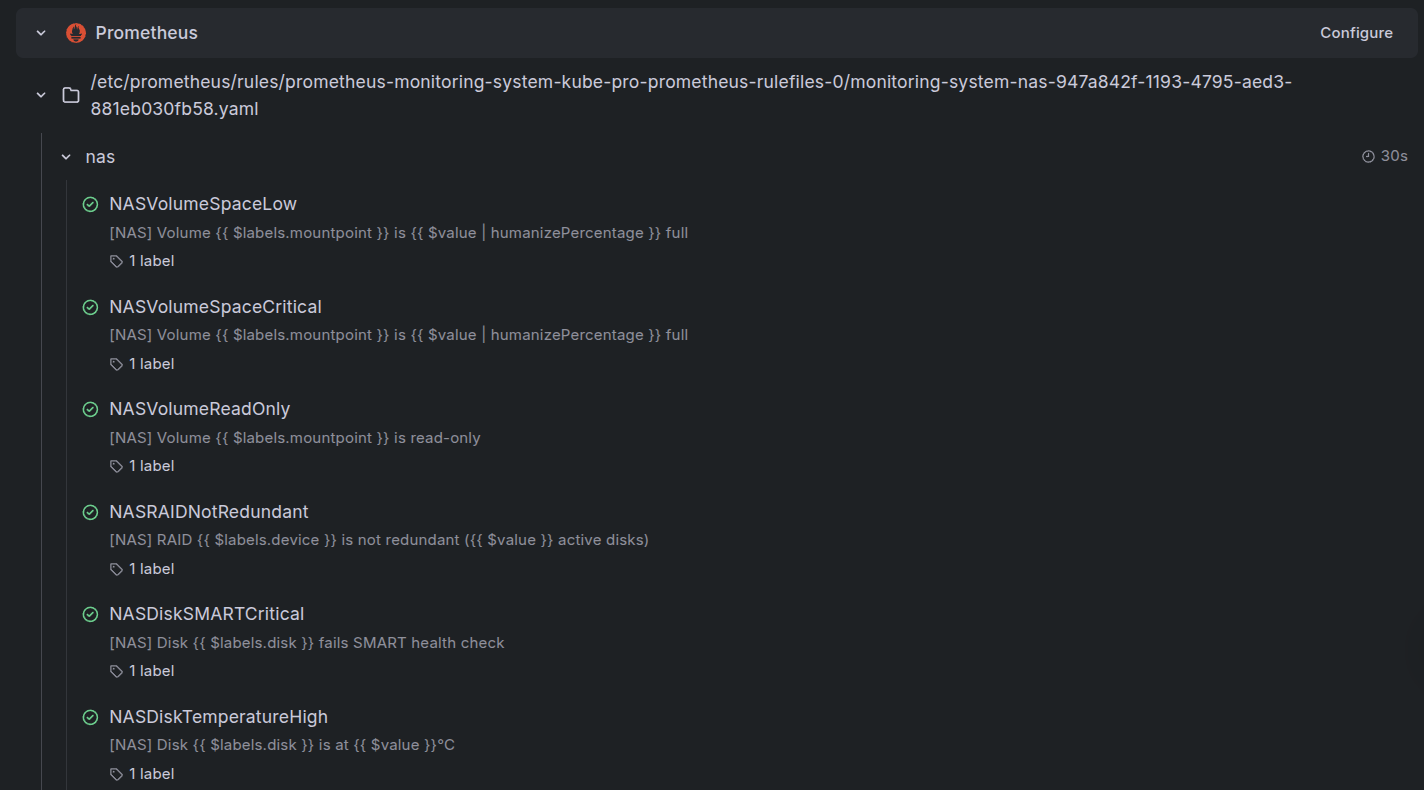1424x790 pixels.
Task: Collapse the nas rule group
Action: (x=66, y=157)
